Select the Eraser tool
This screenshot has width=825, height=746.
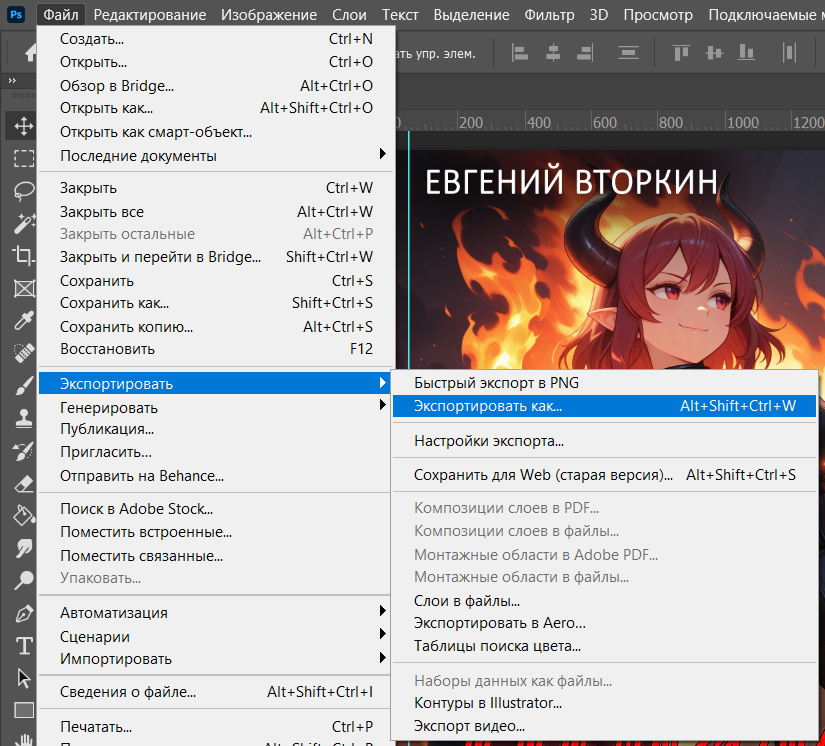click(23, 483)
